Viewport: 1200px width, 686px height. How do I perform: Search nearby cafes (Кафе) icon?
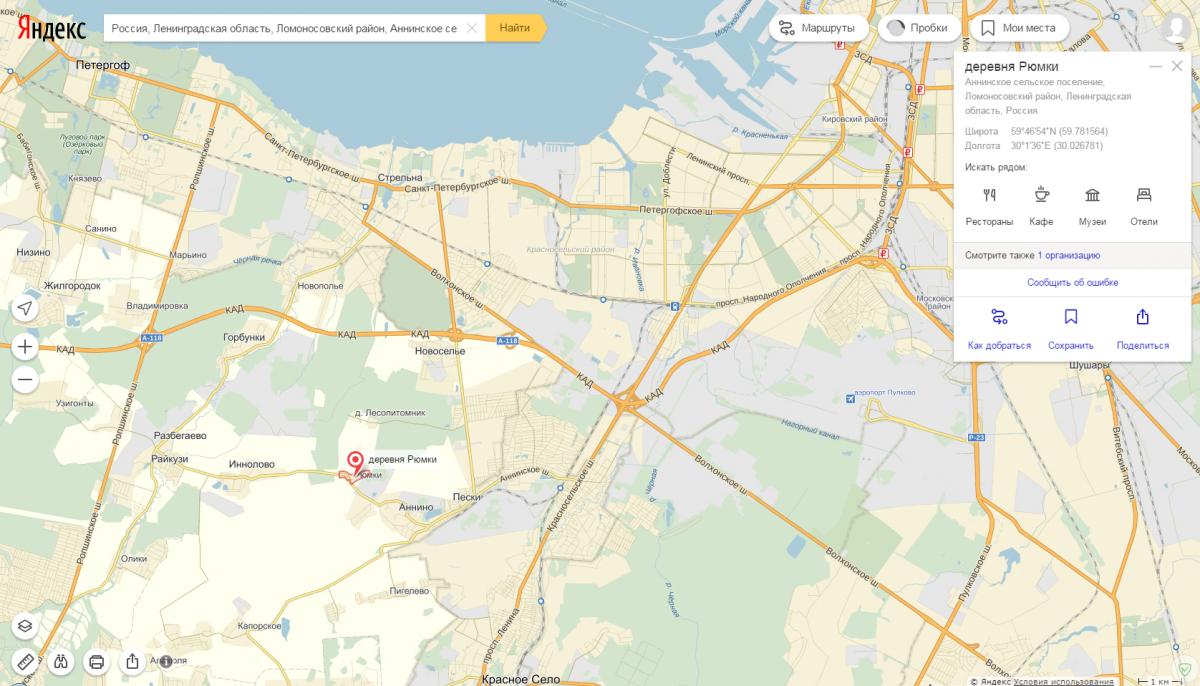coord(1041,196)
